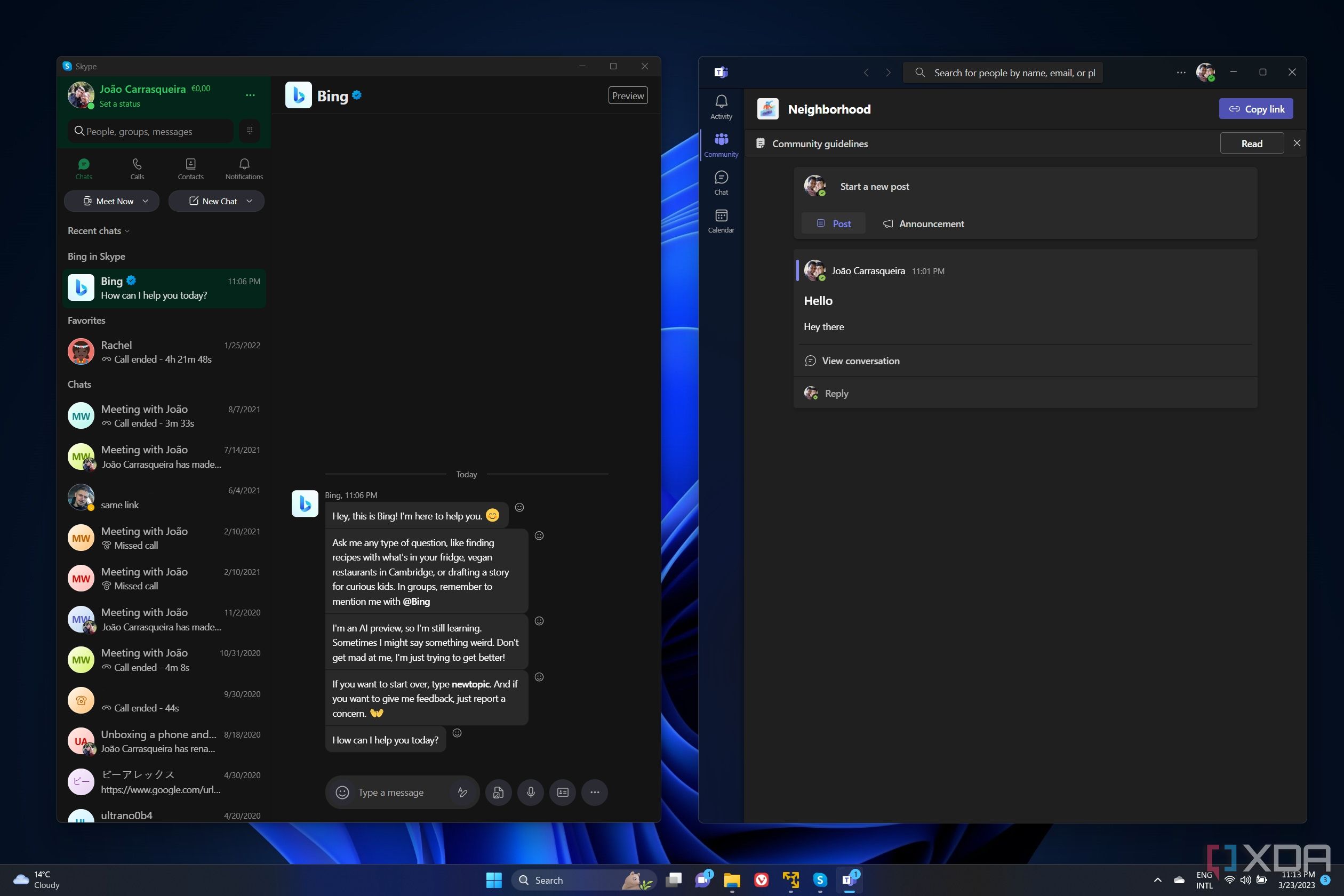Viewport: 1344px width, 896px height.
Task: Copy link to Neighborhood channel
Action: click(1255, 109)
